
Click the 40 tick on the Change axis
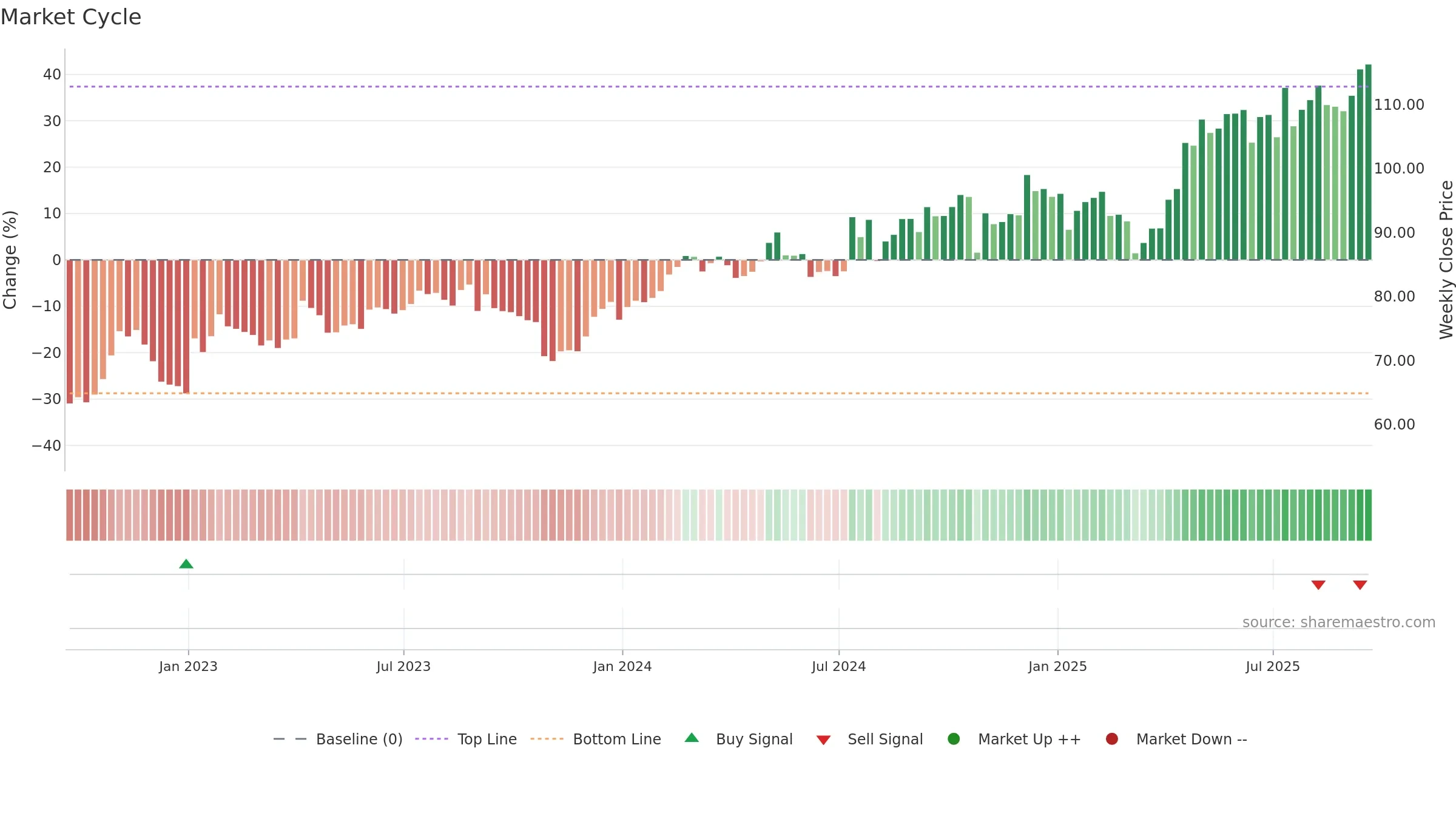click(52, 75)
